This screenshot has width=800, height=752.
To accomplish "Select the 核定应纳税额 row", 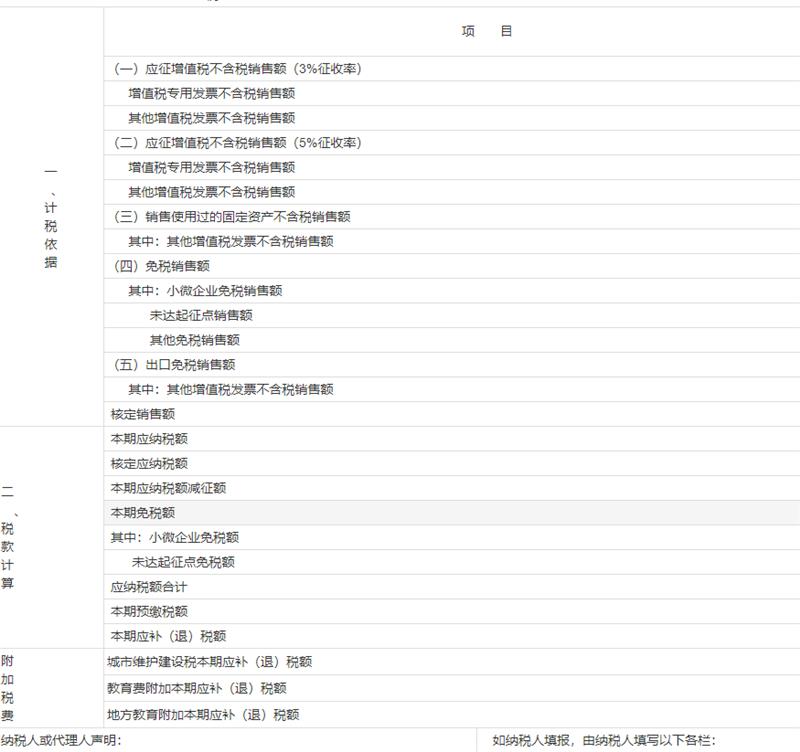I will pos(149,464).
